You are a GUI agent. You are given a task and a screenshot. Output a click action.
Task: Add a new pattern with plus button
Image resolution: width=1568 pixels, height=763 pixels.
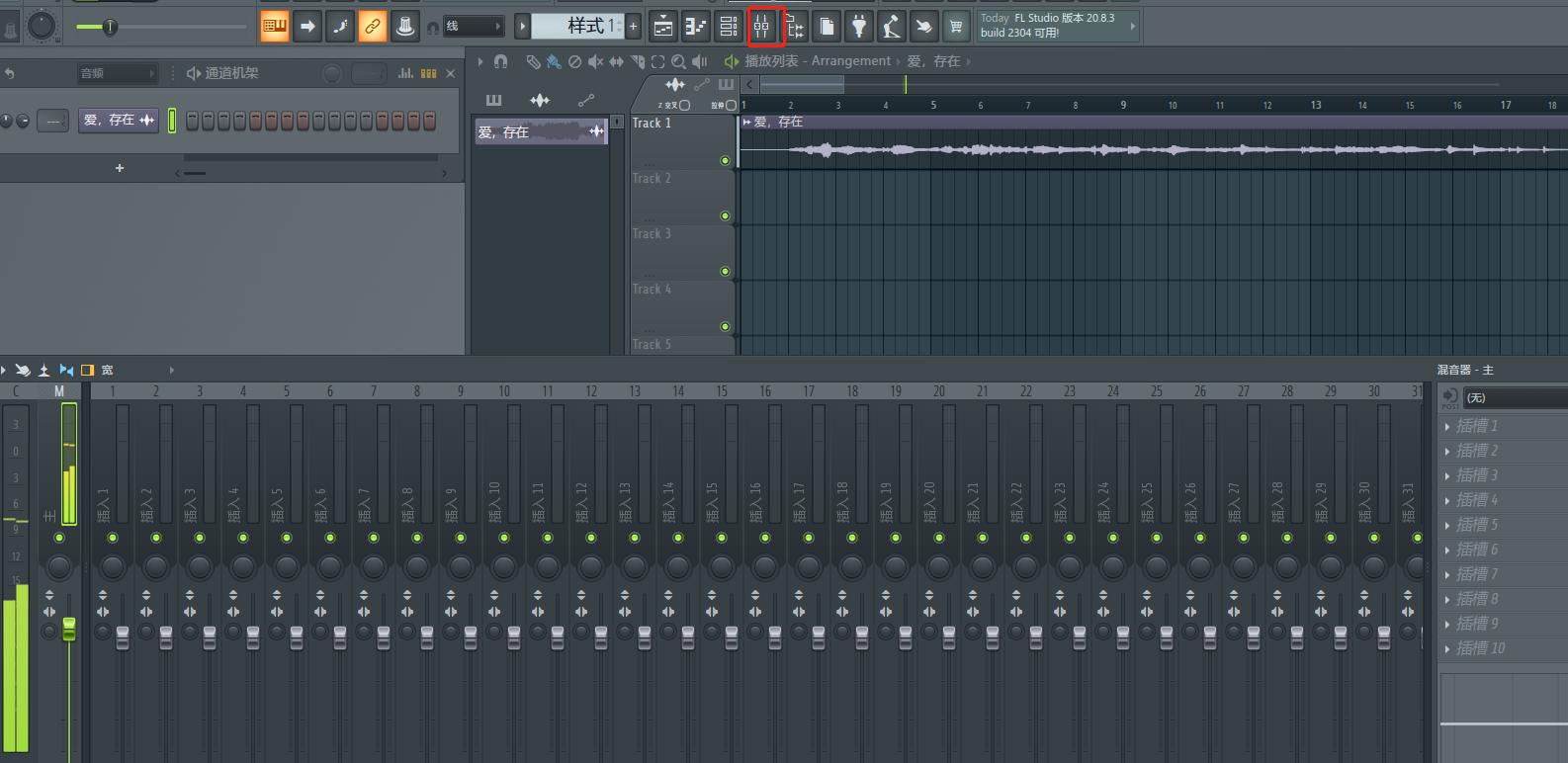tap(633, 27)
